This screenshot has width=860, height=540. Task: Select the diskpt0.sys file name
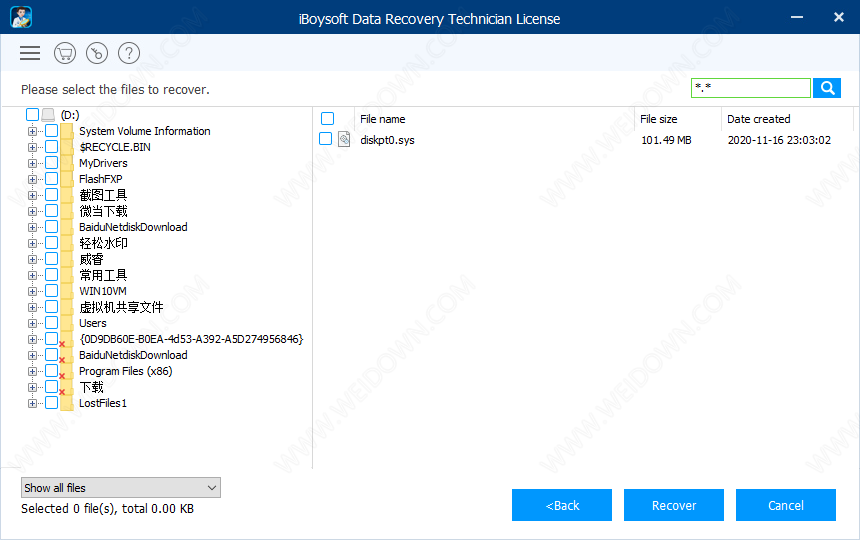pyautogui.click(x=387, y=140)
